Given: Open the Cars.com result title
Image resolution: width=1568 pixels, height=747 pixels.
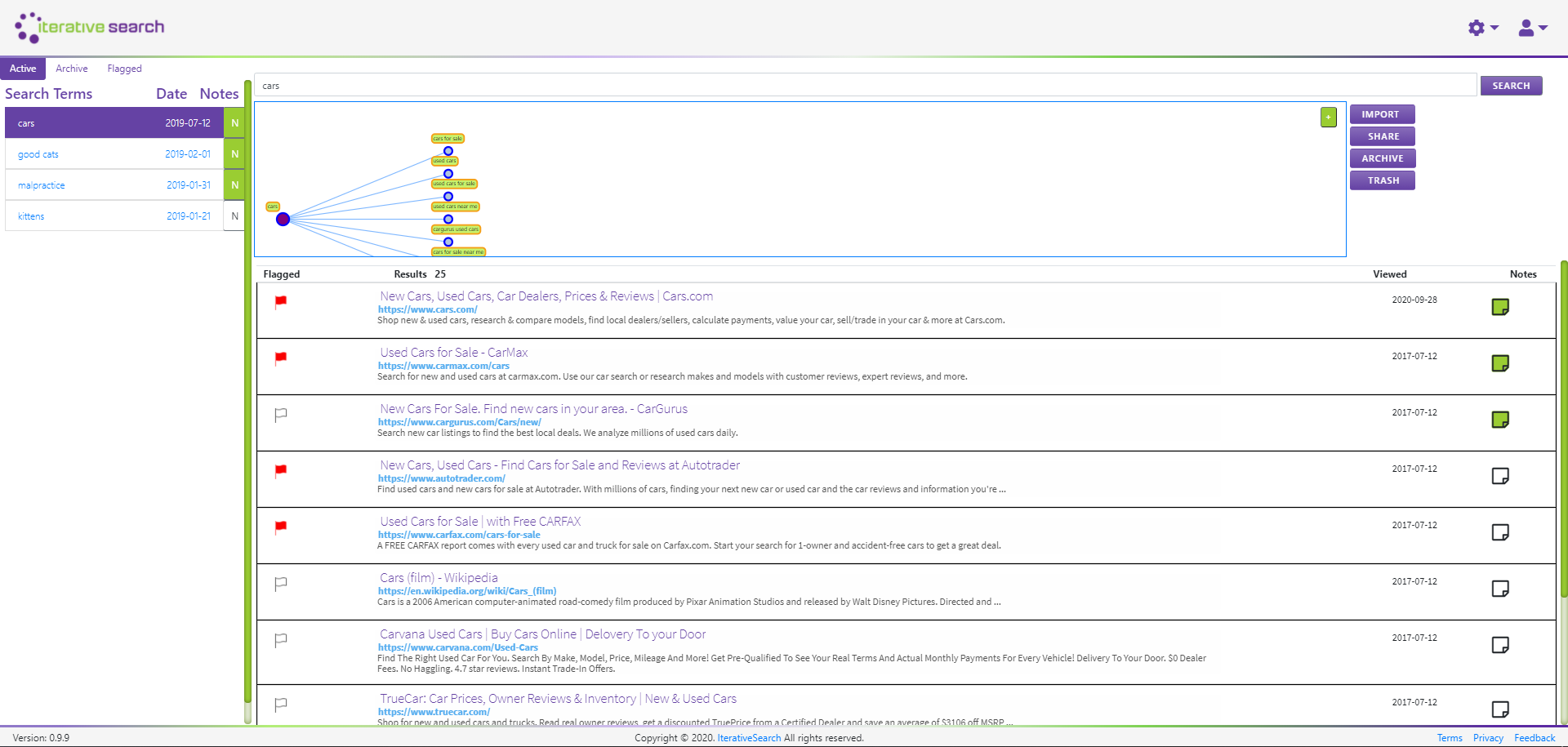Looking at the screenshot, I should (x=546, y=296).
